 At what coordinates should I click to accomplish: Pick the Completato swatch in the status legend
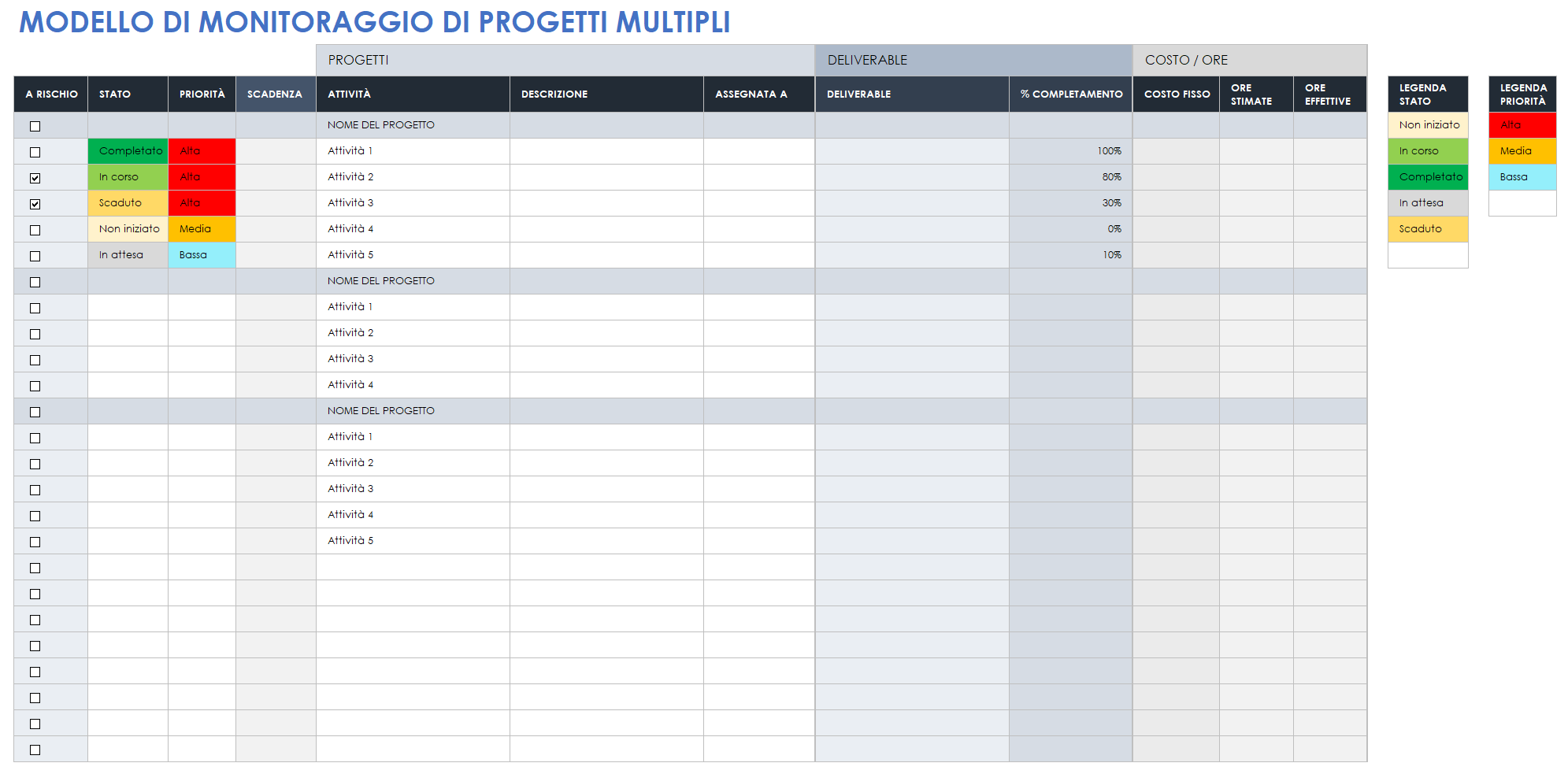tap(1428, 177)
